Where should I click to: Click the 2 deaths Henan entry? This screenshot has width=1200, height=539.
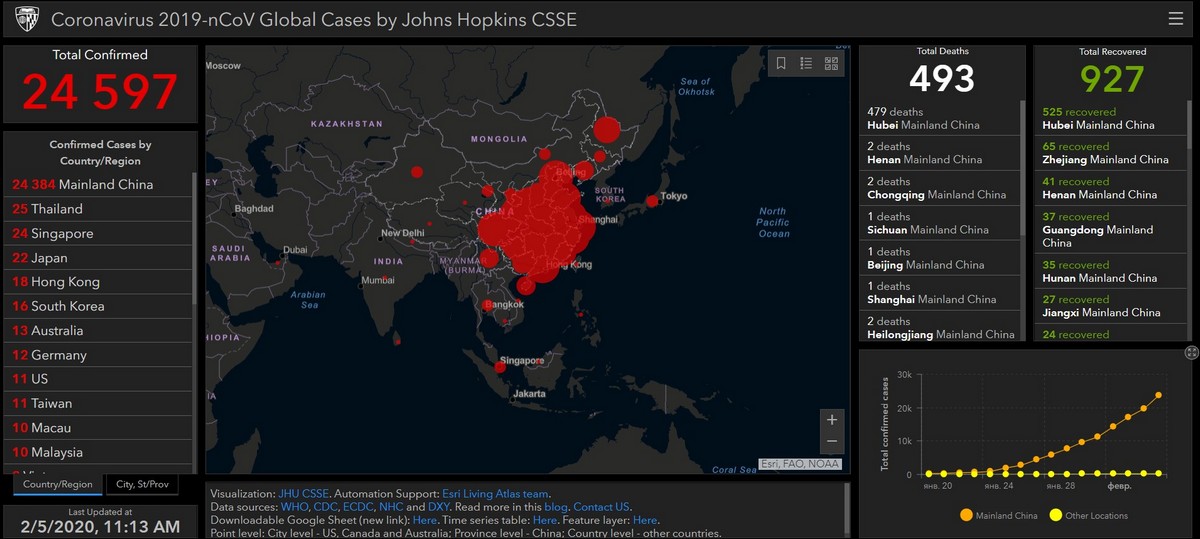point(939,153)
